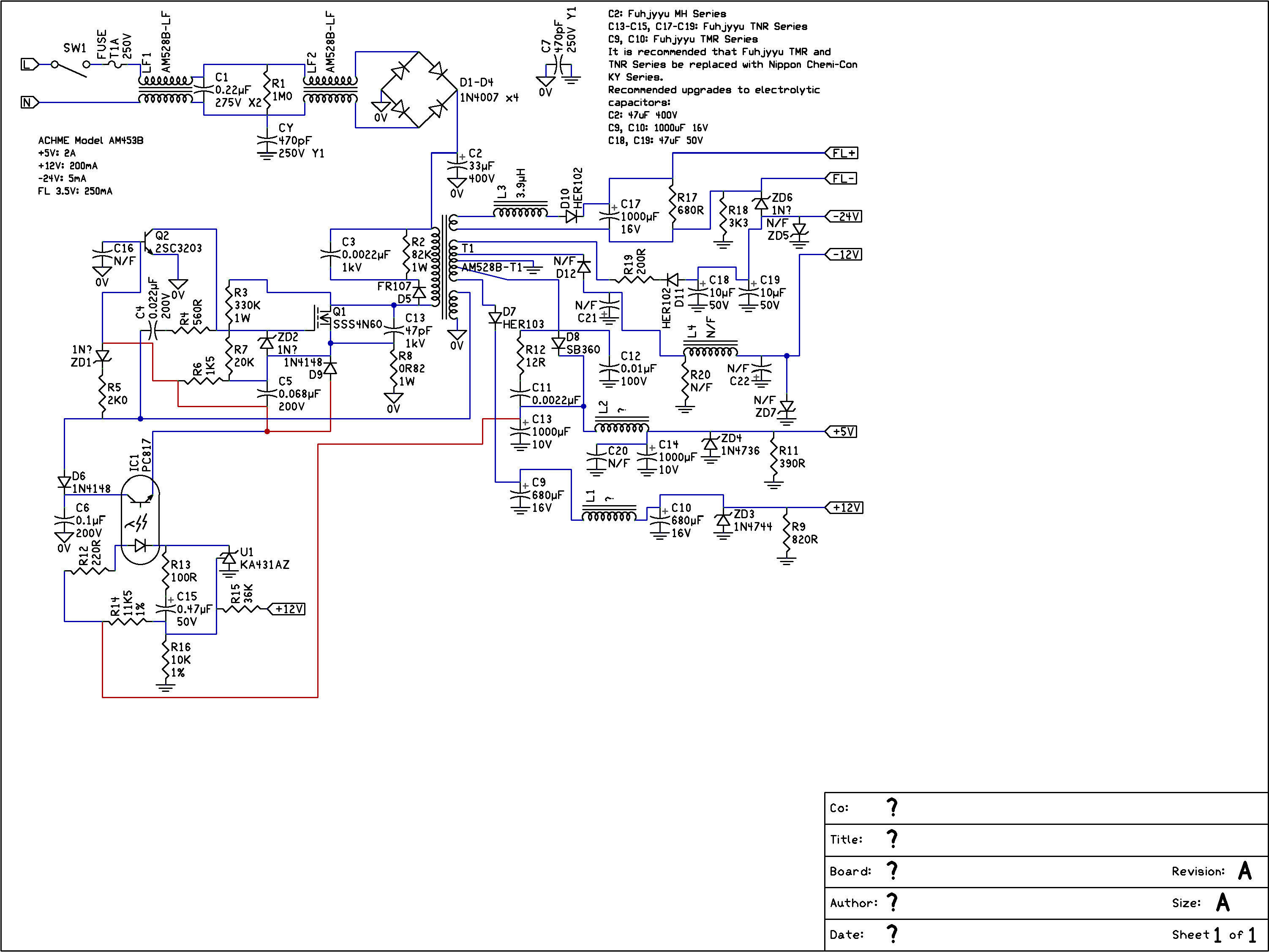The height and width of the screenshot is (952, 1269).
Task: Click the '+5V: 2A' spec line
Action: click(57, 153)
